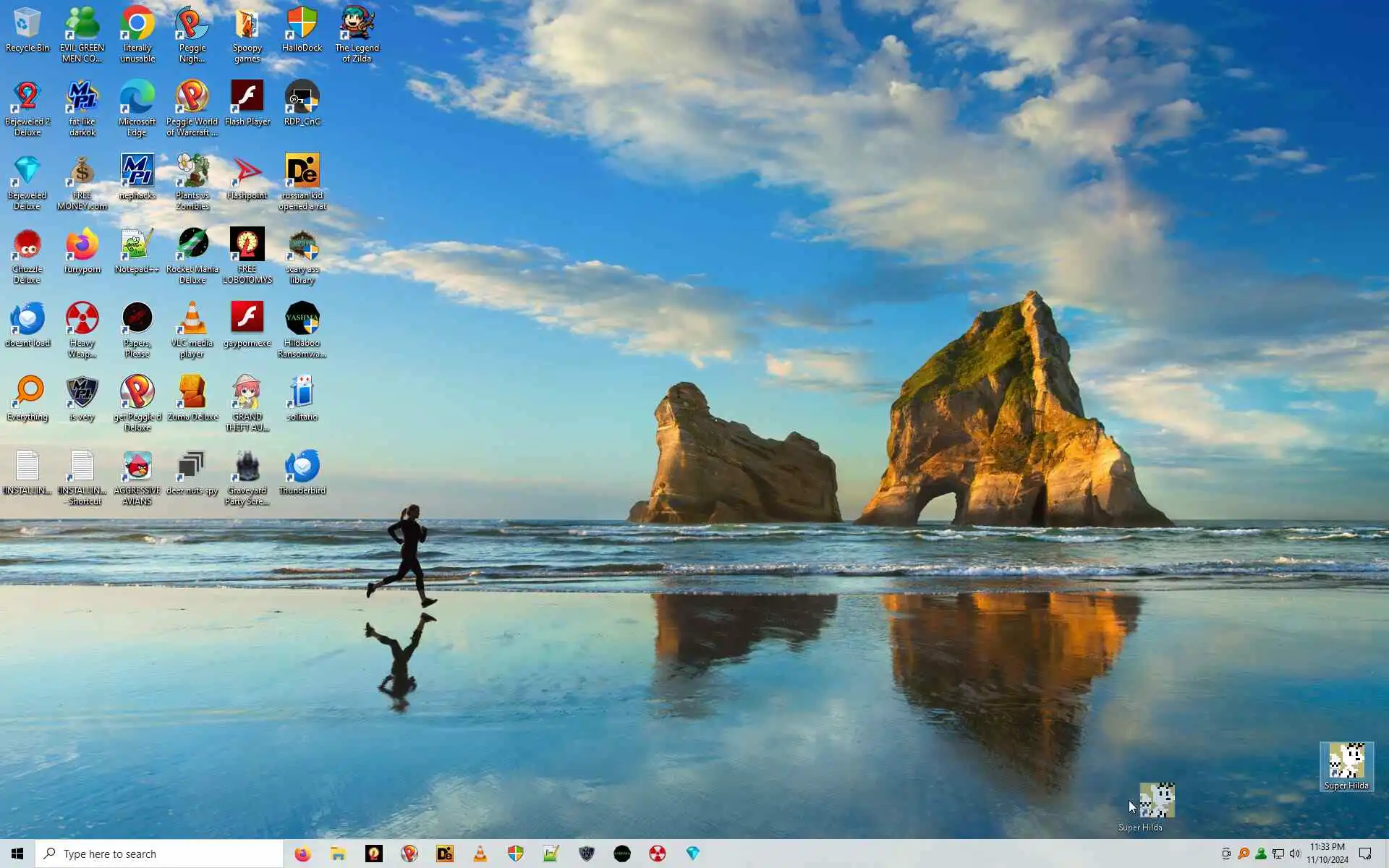
Task: Open the Flashpoint desktop shortcut
Action: [x=247, y=176]
